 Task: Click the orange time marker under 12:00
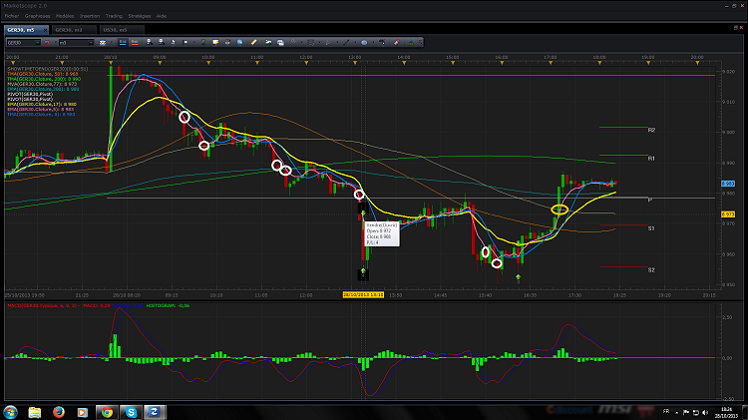(x=306, y=63)
